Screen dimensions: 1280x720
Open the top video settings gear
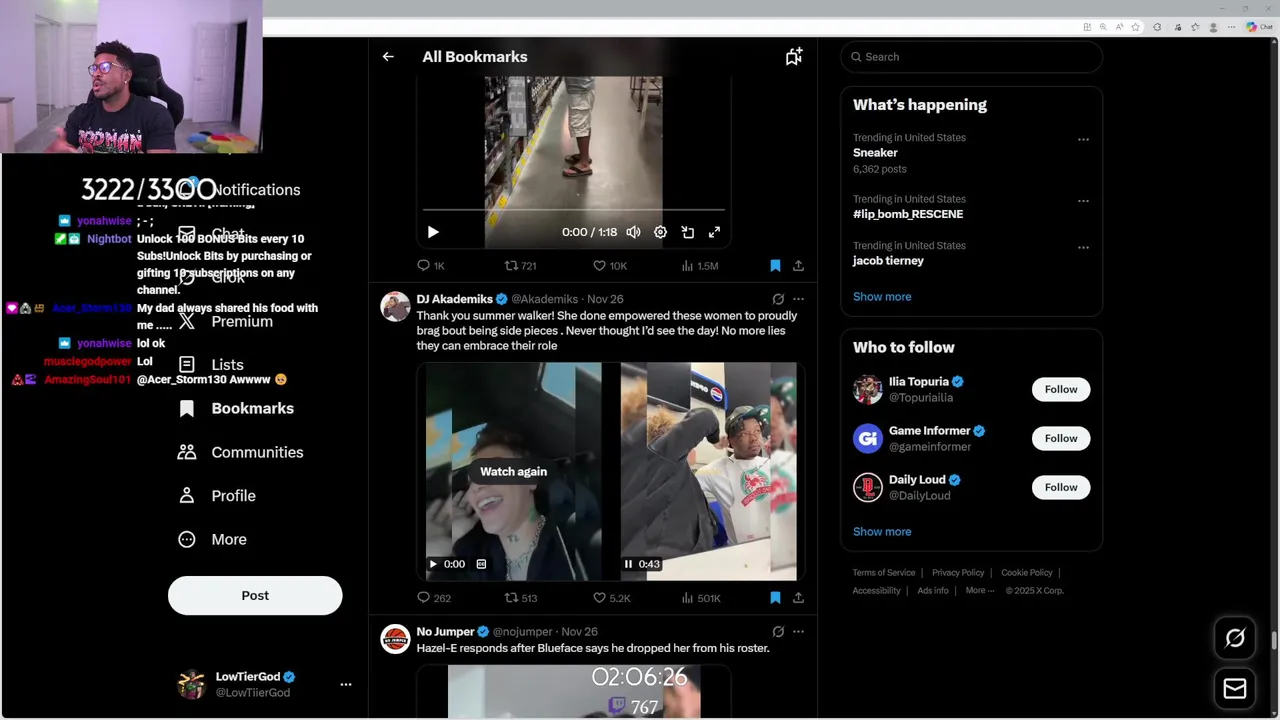click(660, 232)
